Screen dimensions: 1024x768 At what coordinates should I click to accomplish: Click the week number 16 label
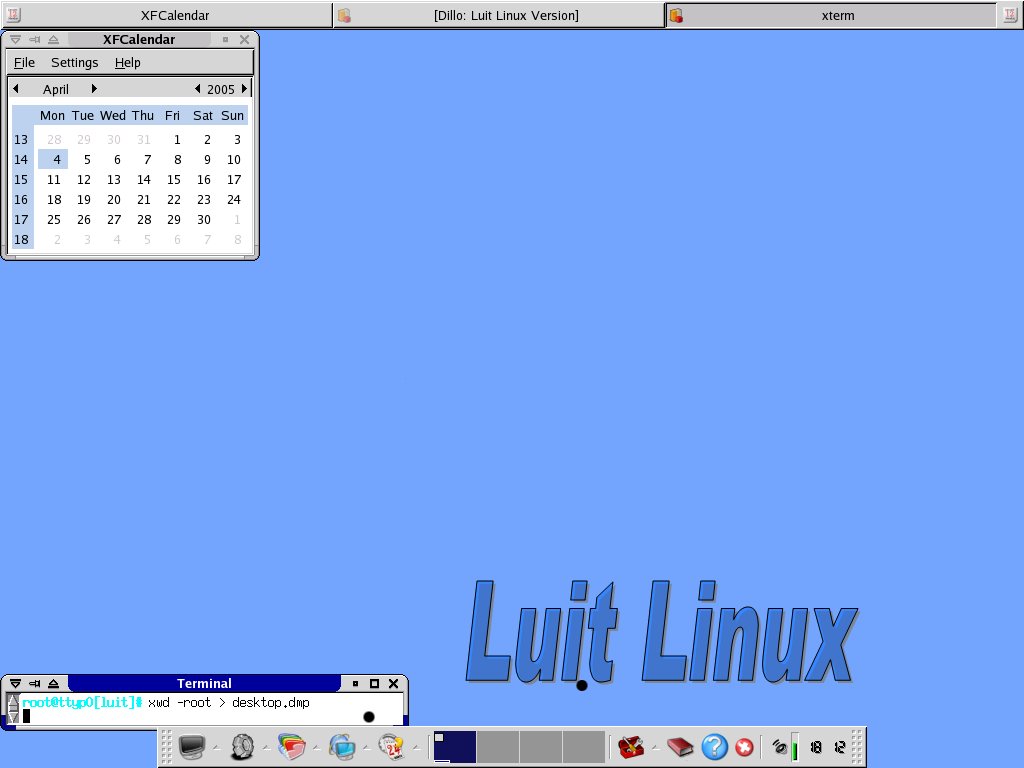21,200
